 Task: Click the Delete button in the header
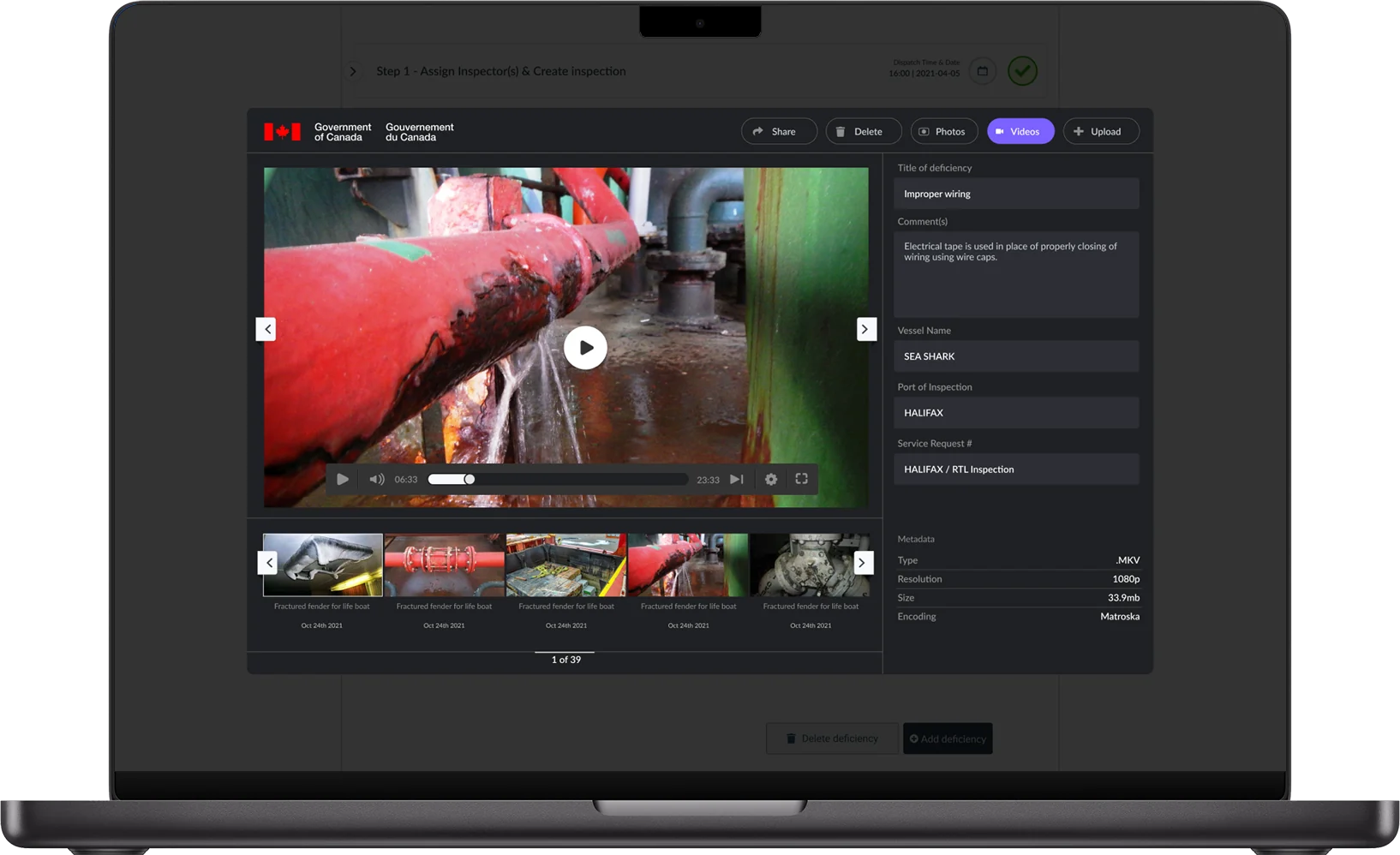(x=864, y=131)
